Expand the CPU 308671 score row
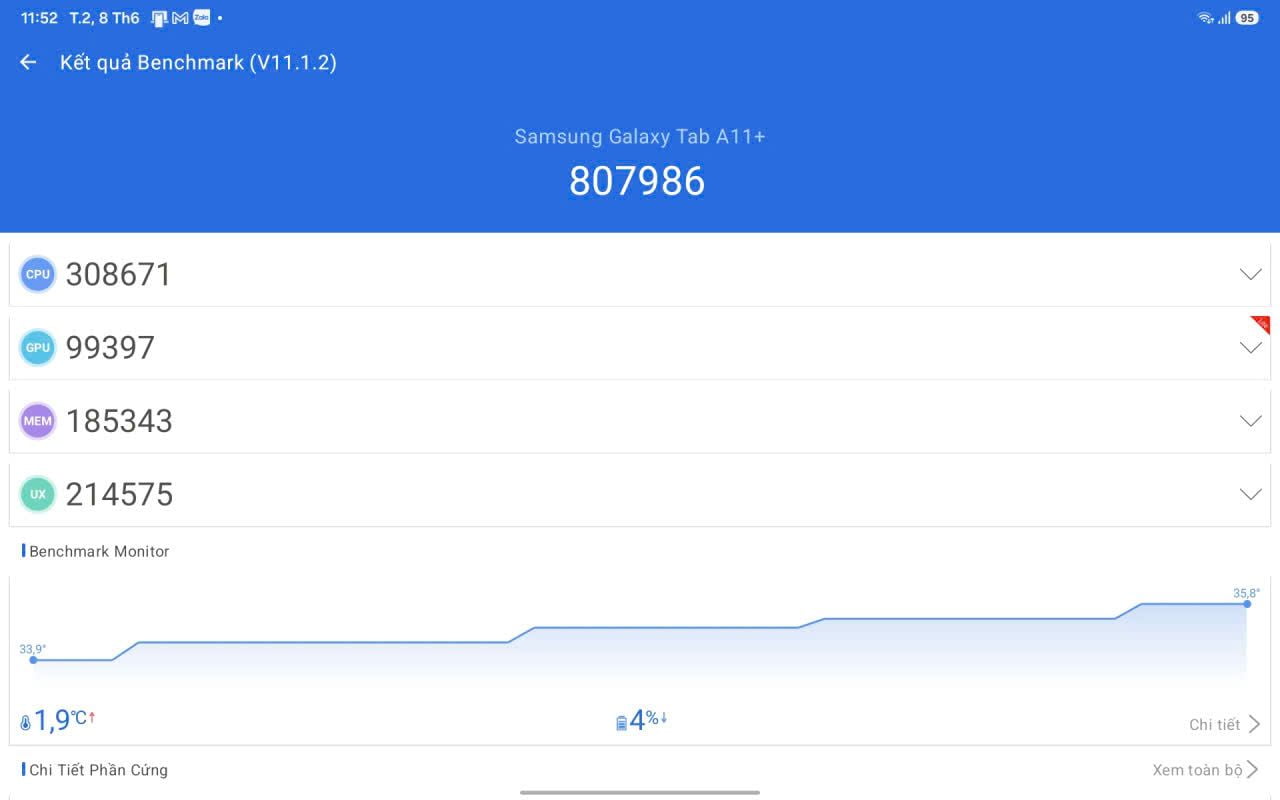Viewport: 1280px width, 800px height. pos(640,274)
